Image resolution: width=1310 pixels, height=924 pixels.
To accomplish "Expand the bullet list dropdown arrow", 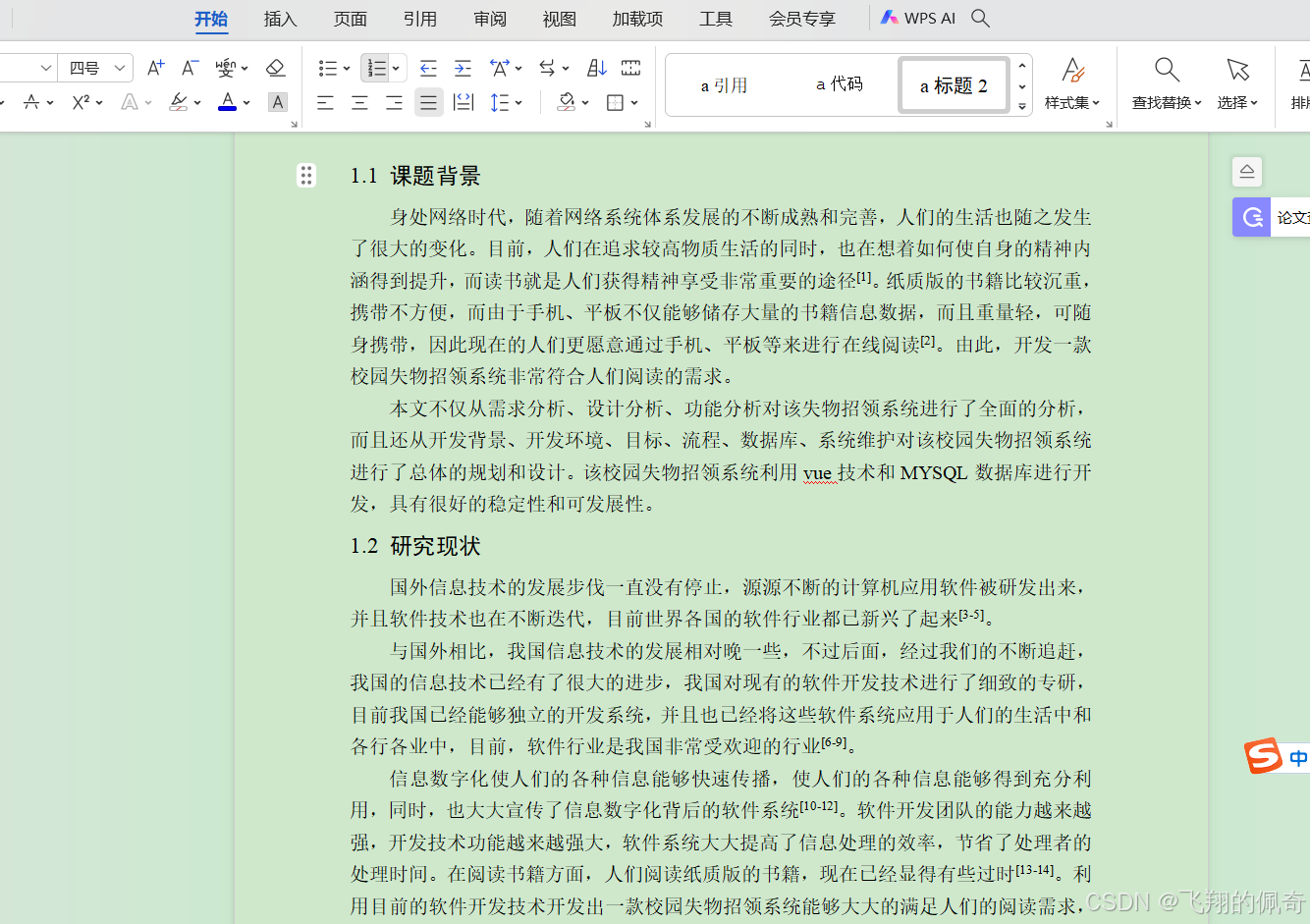I will pos(345,67).
